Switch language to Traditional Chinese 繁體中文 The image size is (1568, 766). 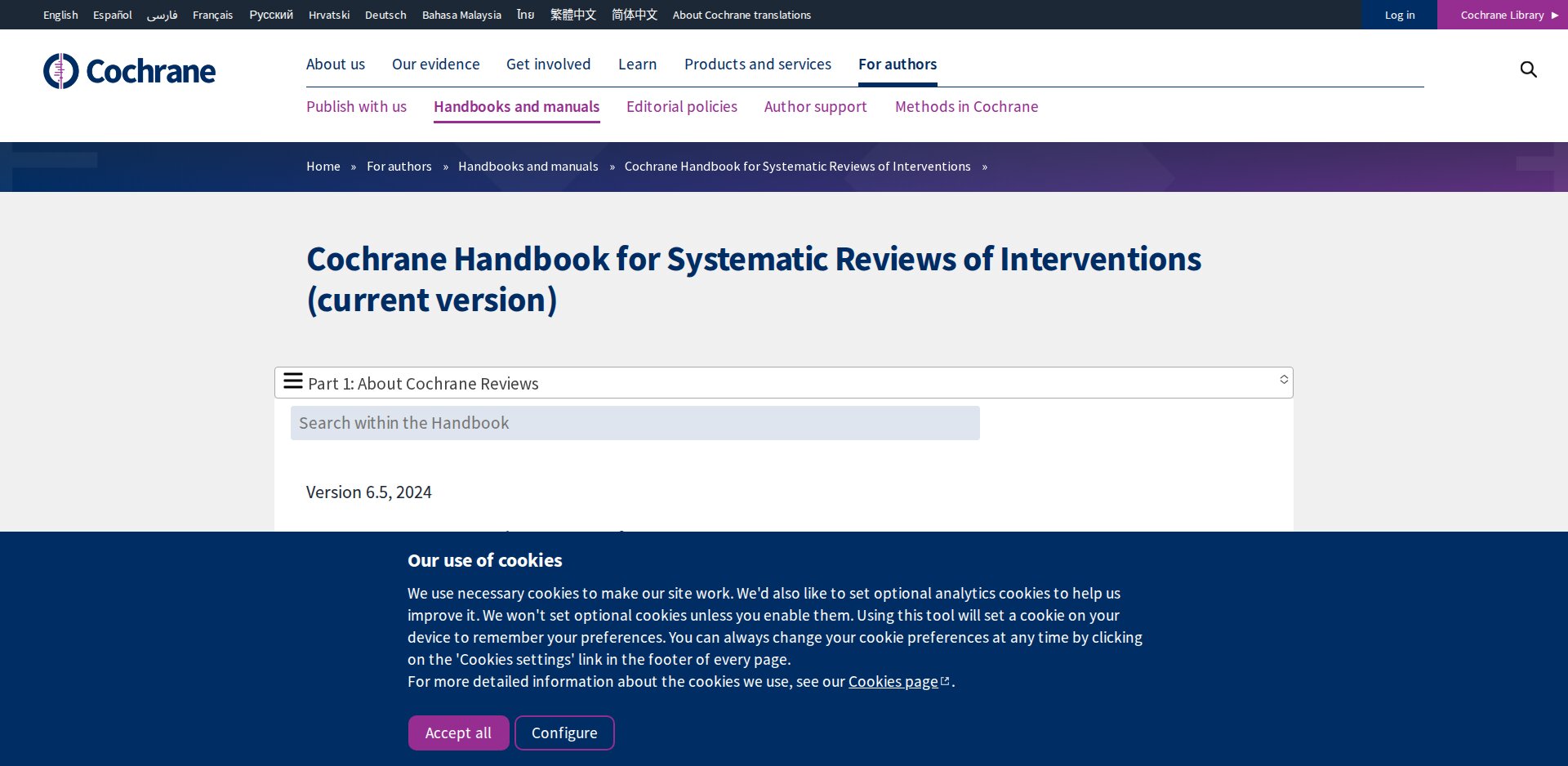(x=573, y=15)
